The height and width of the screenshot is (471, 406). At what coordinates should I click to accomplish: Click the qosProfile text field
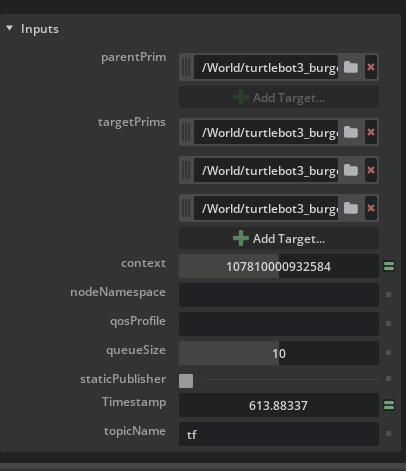coord(279,324)
